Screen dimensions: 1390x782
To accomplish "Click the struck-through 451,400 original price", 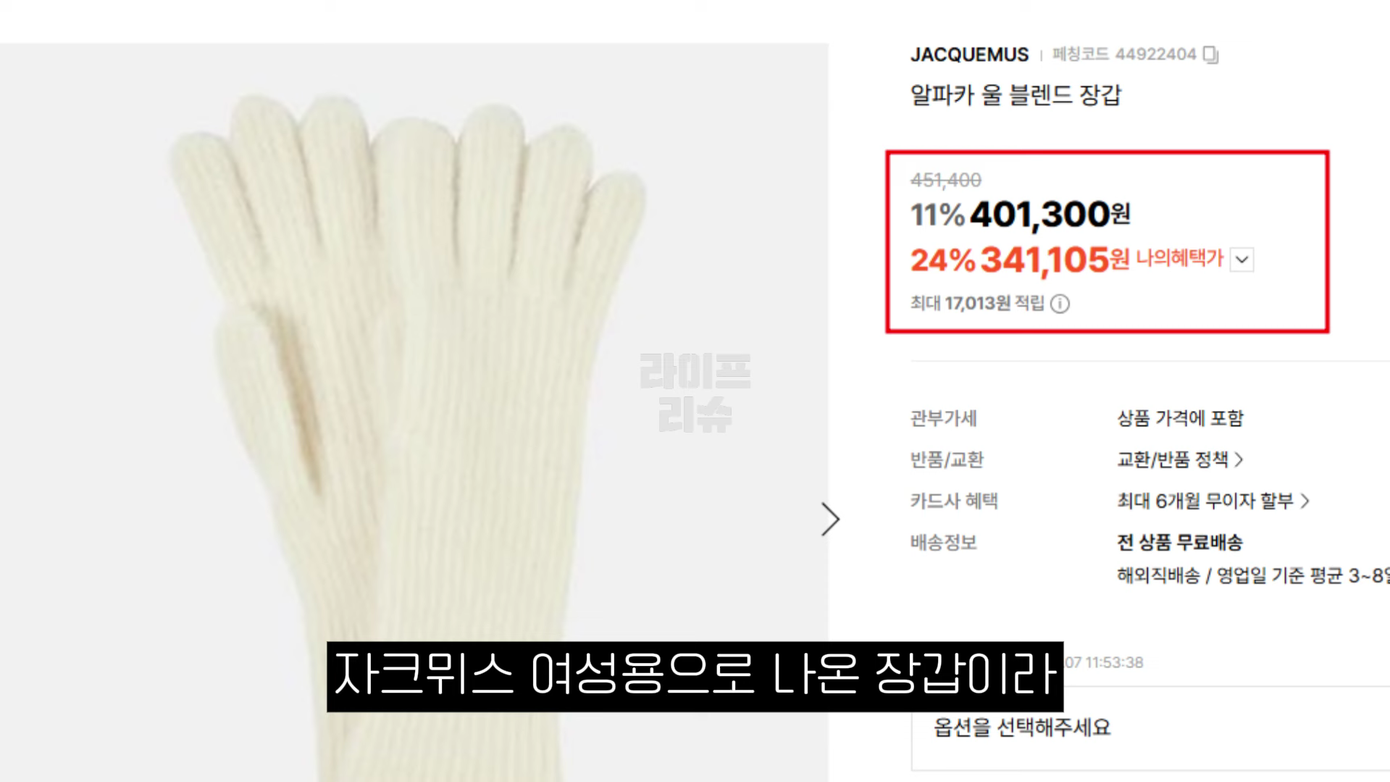I will (945, 180).
